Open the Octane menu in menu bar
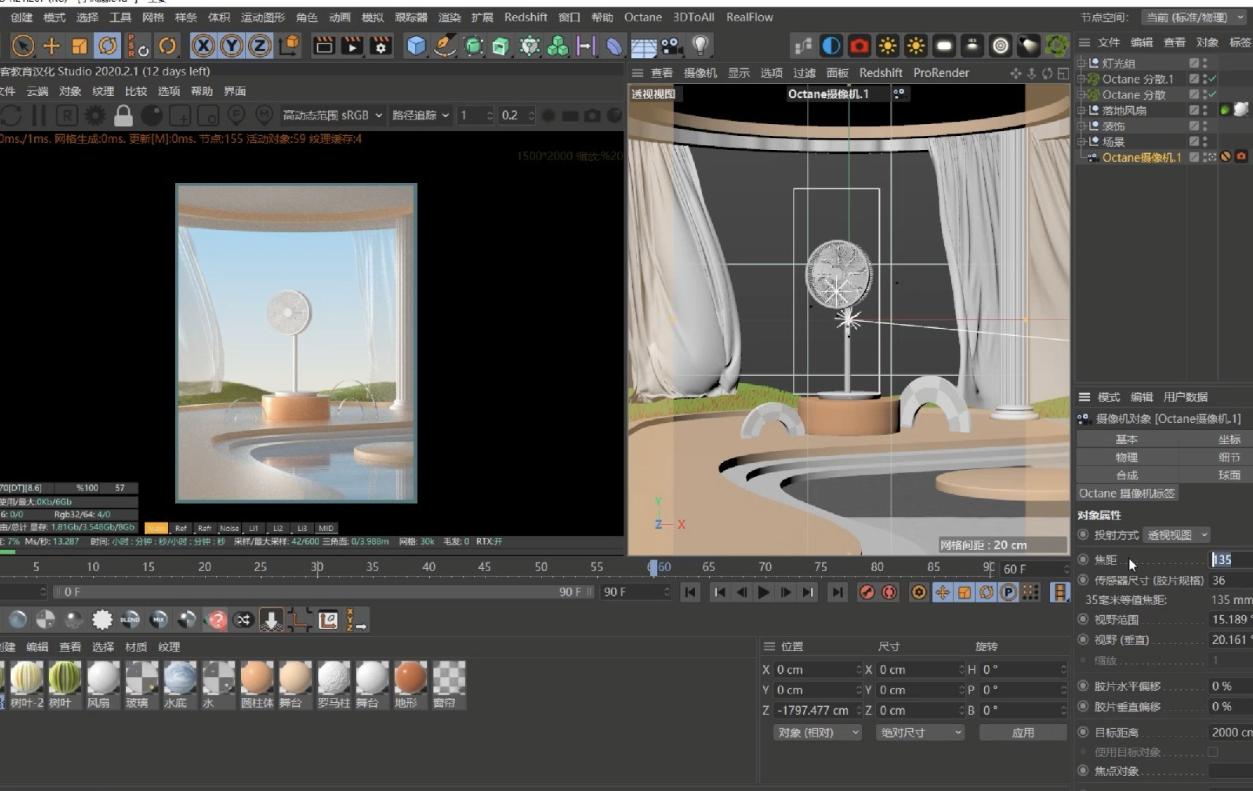The height and width of the screenshot is (791, 1253). (642, 17)
